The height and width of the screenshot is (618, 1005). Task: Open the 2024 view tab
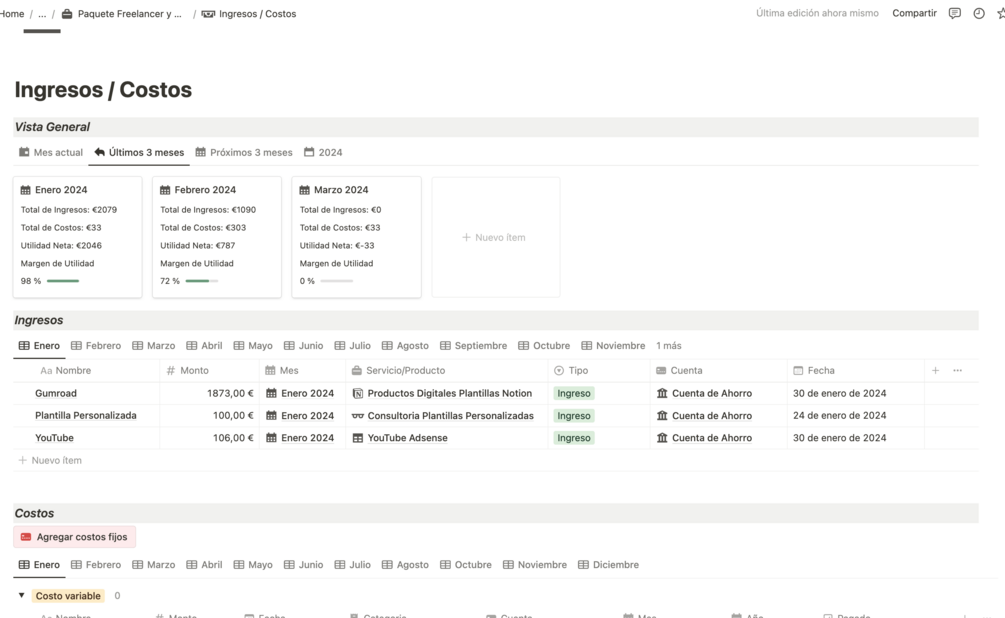(323, 153)
